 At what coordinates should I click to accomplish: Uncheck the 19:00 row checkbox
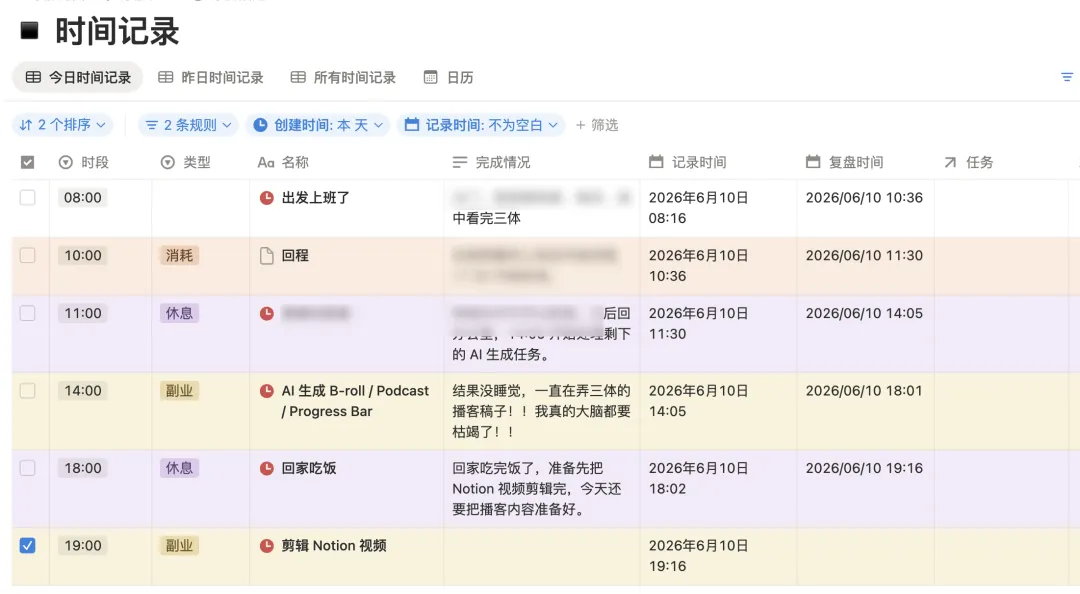pos(28,546)
